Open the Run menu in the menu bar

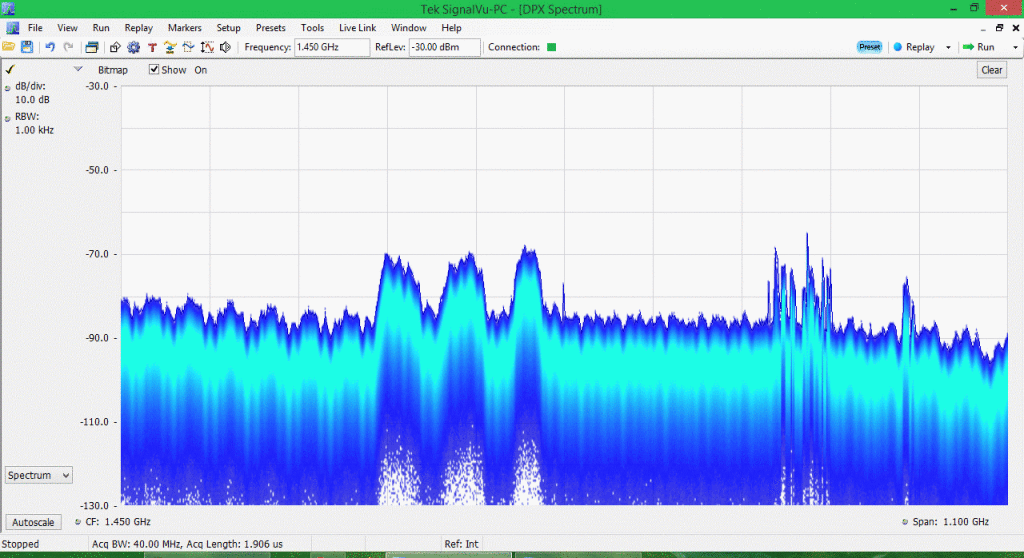click(101, 28)
